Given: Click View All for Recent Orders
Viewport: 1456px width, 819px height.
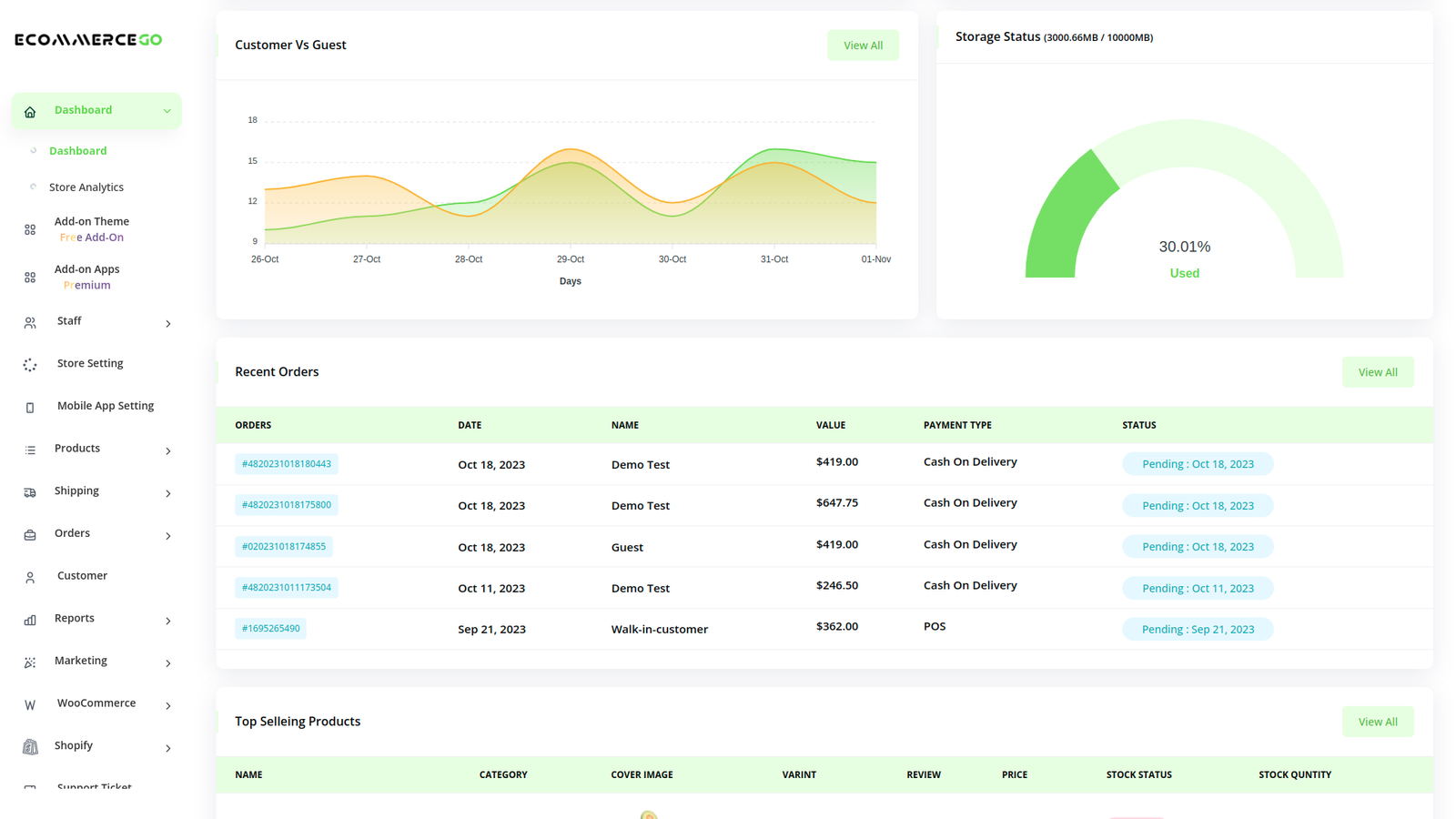Looking at the screenshot, I should pyautogui.click(x=1377, y=372).
